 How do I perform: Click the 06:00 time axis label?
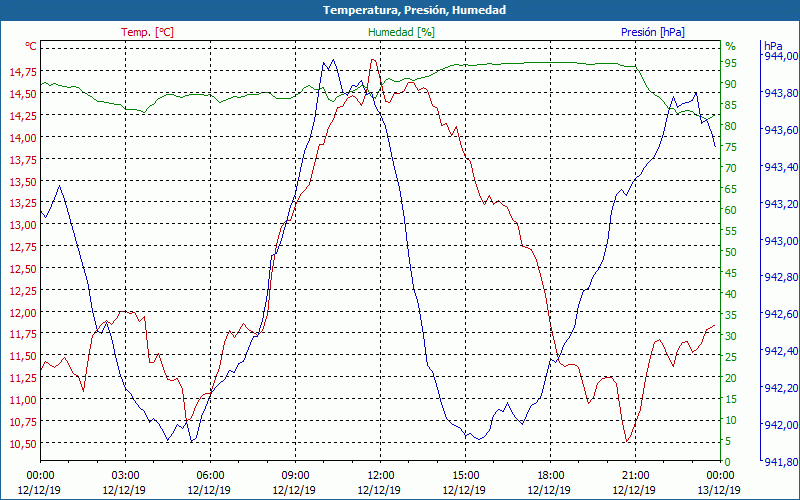(x=210, y=476)
